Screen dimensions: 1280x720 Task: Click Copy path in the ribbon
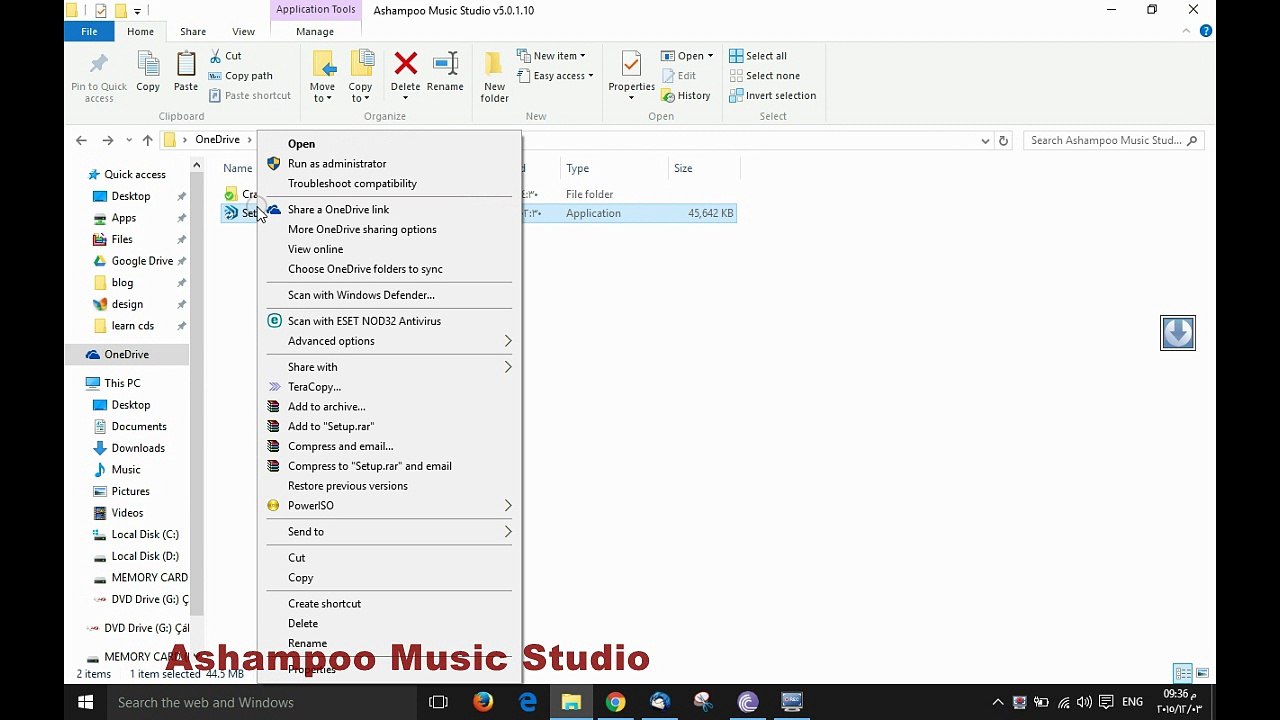tap(240, 76)
